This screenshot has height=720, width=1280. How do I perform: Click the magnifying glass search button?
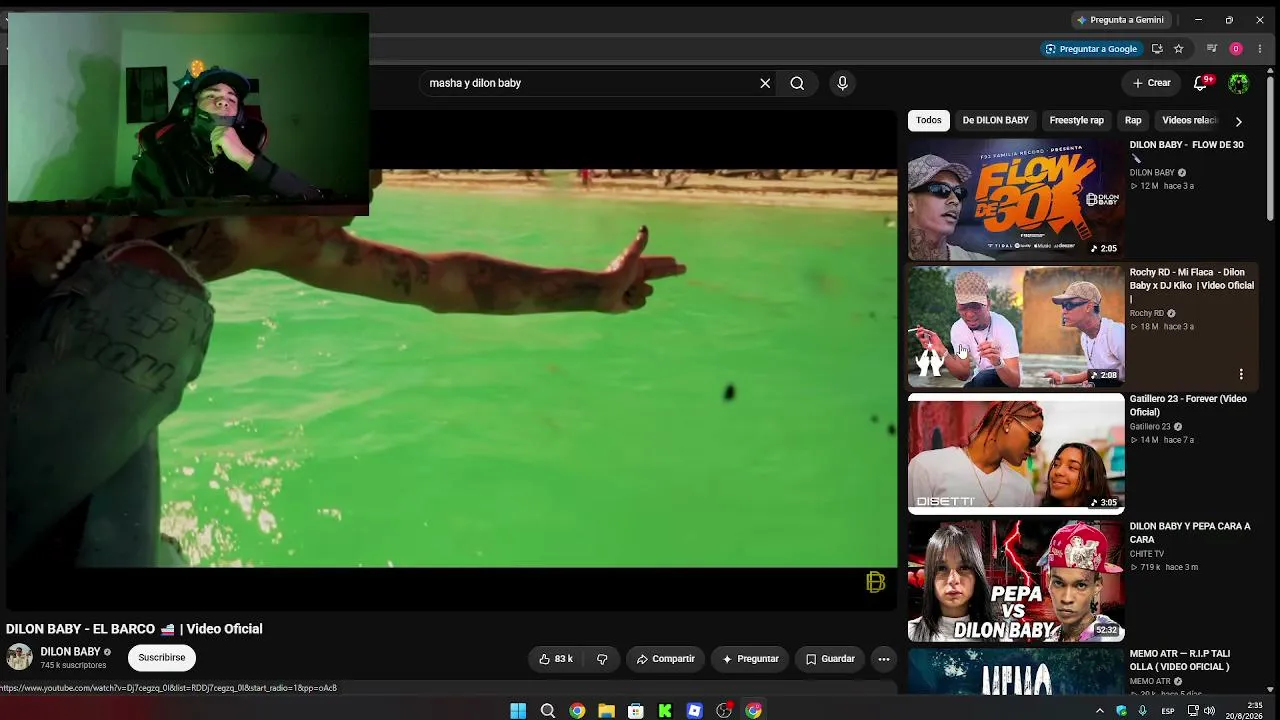pos(797,83)
